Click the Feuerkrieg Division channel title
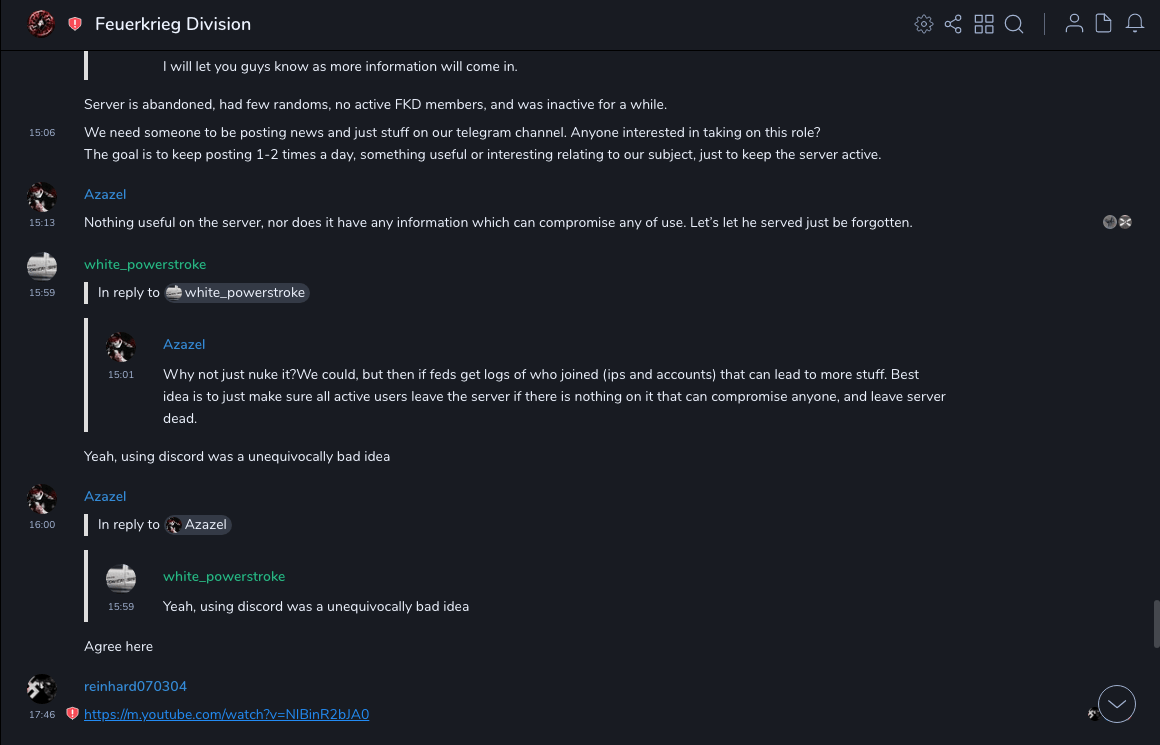The width and height of the screenshot is (1160, 745). click(173, 24)
